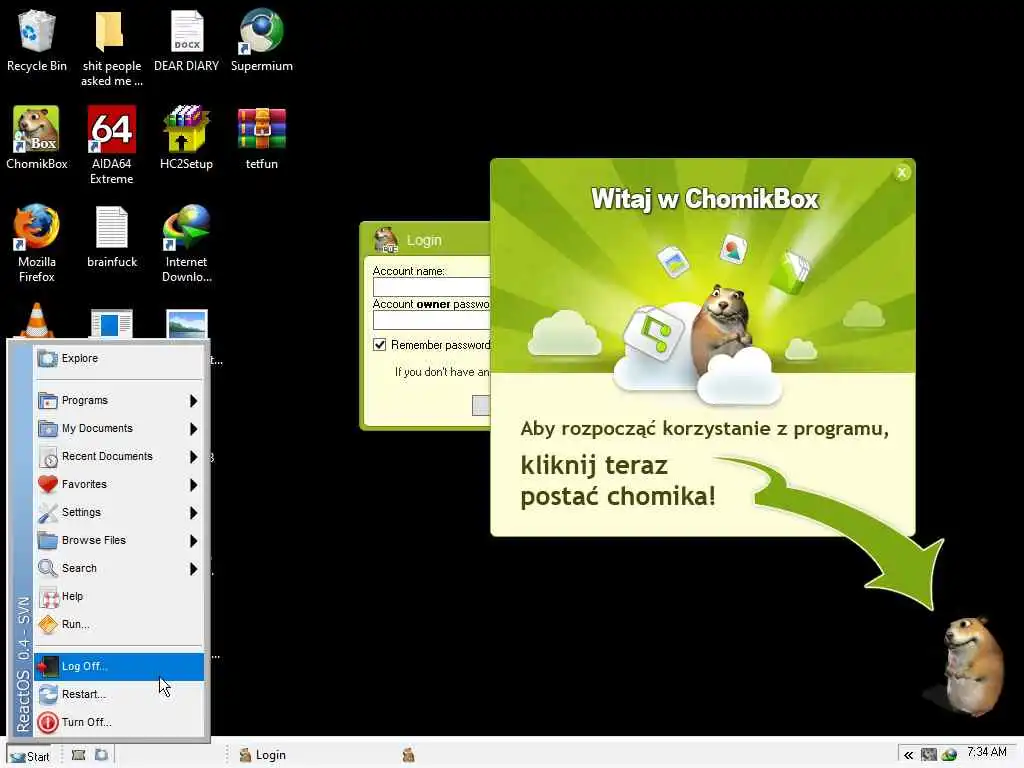Click the Explore icon in the Start menu
1024x768 pixels.
coord(48,359)
